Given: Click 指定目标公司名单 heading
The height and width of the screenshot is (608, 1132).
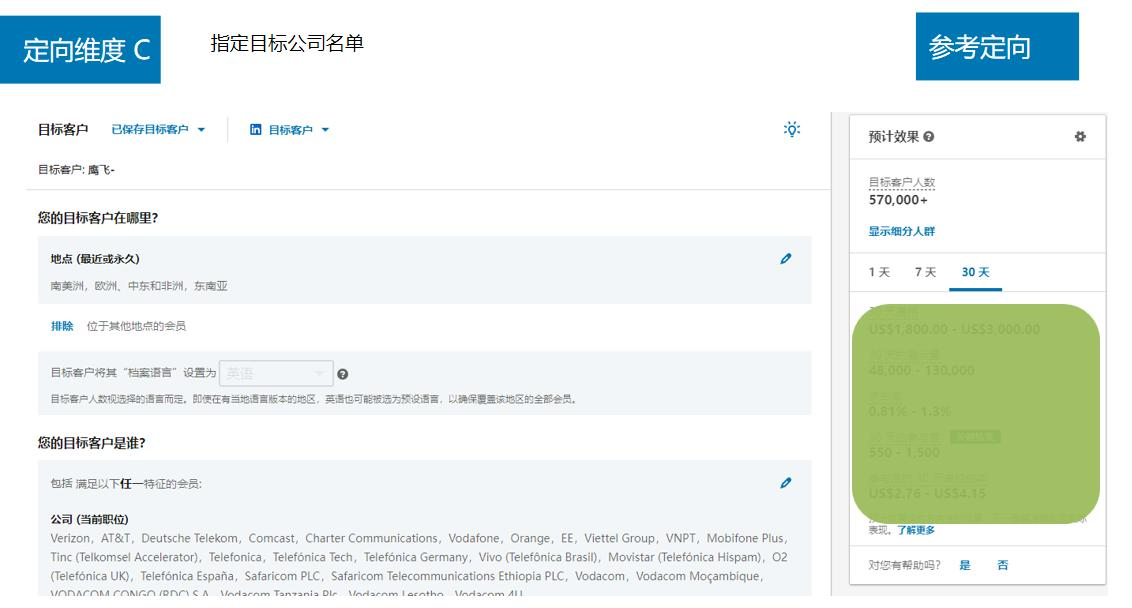Looking at the screenshot, I should click(x=287, y=43).
